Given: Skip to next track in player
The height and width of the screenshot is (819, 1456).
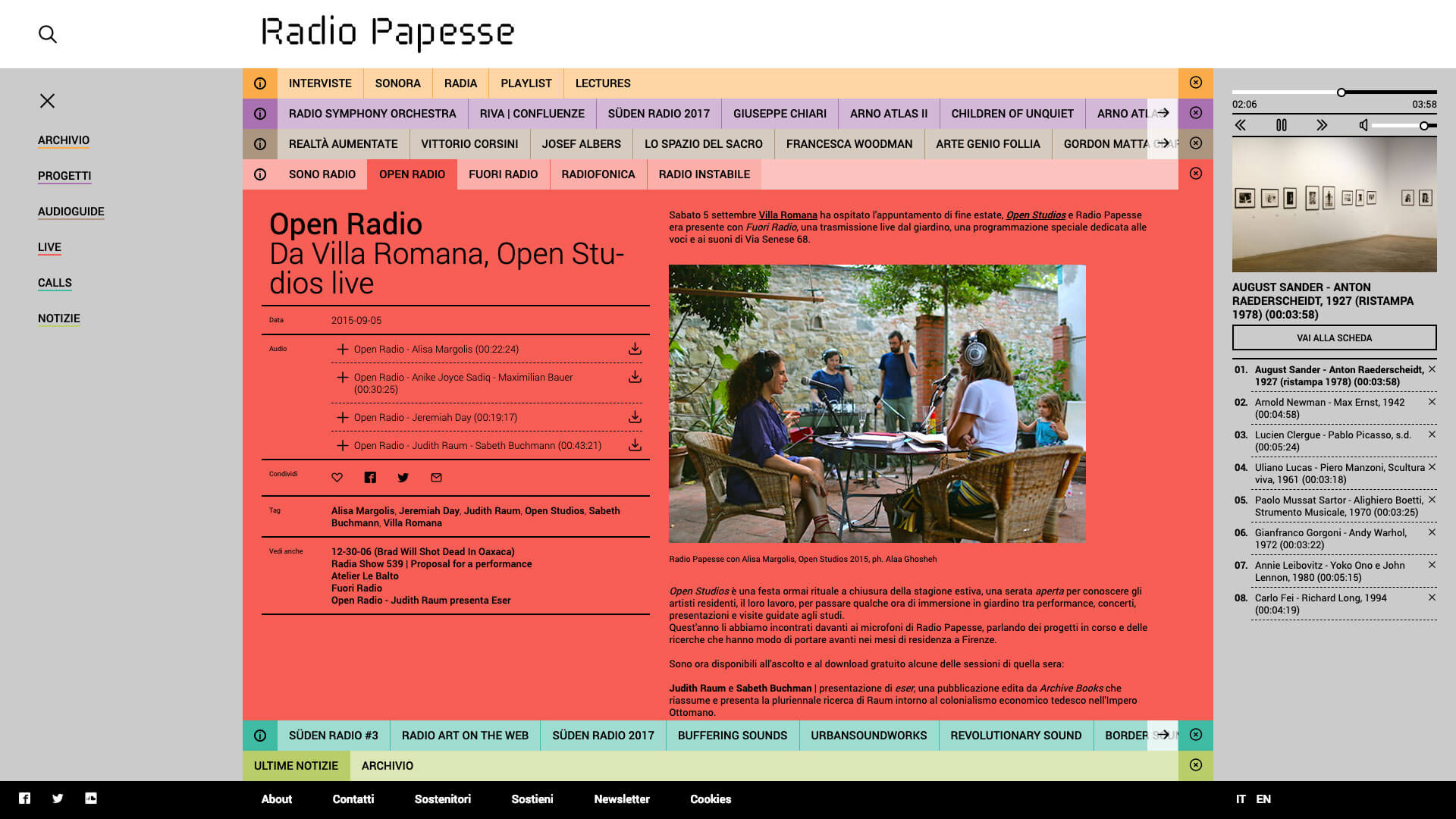Looking at the screenshot, I should click(x=1322, y=125).
